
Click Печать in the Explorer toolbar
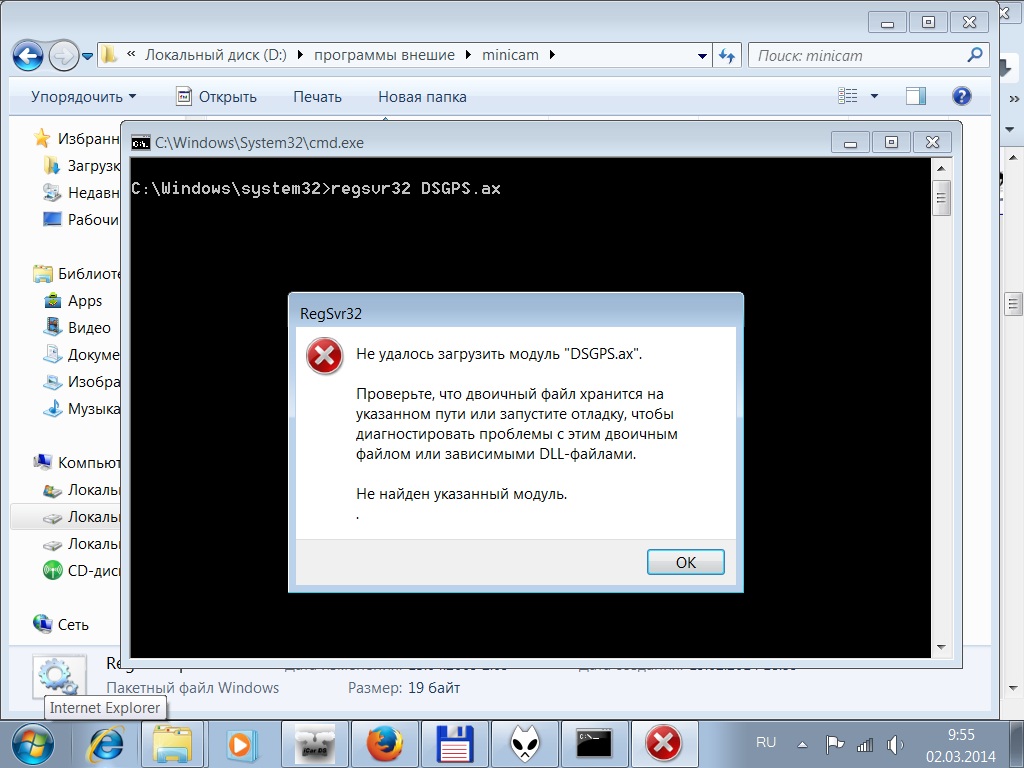317,97
